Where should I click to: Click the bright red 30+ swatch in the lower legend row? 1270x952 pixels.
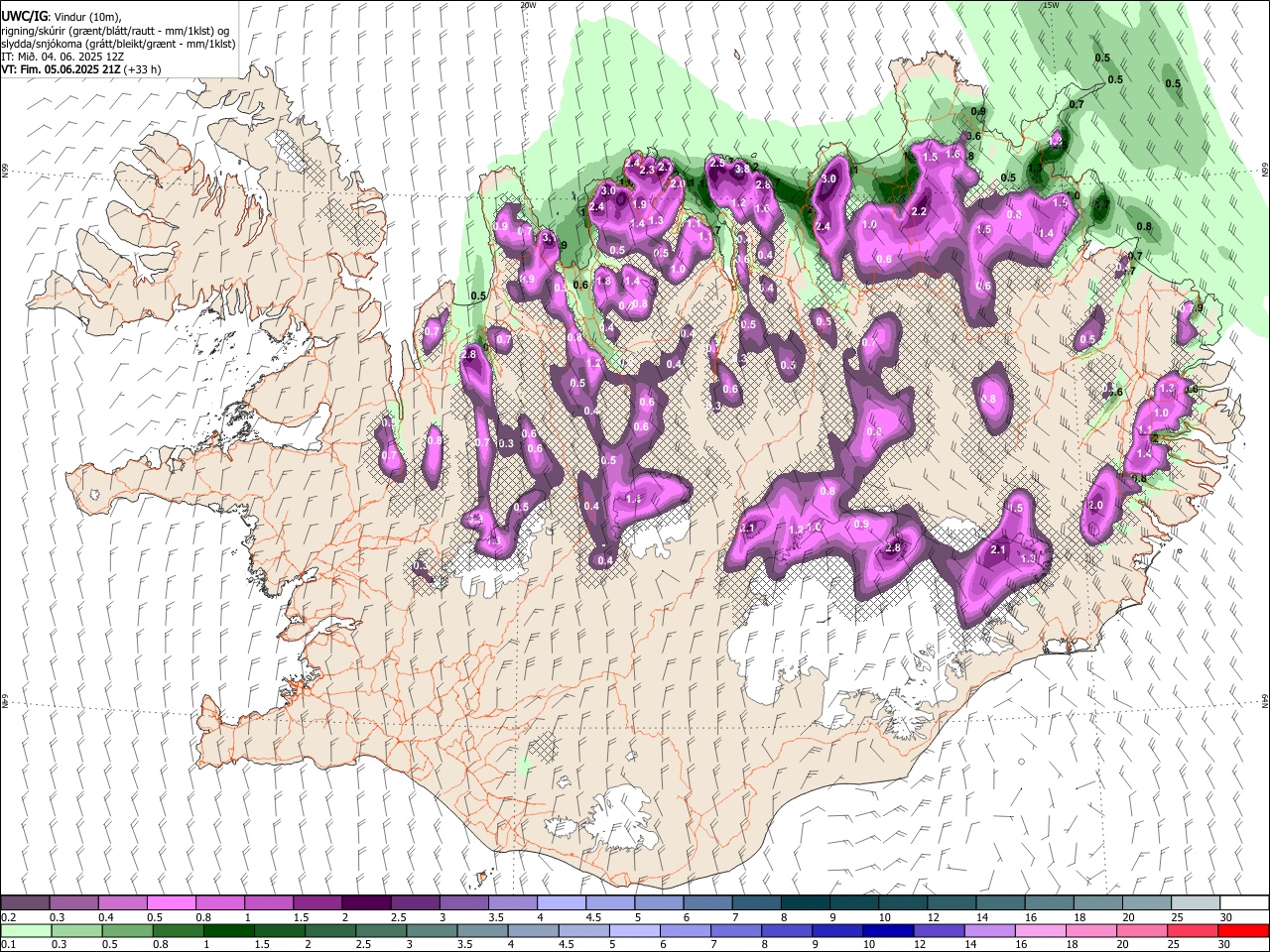point(1243,930)
